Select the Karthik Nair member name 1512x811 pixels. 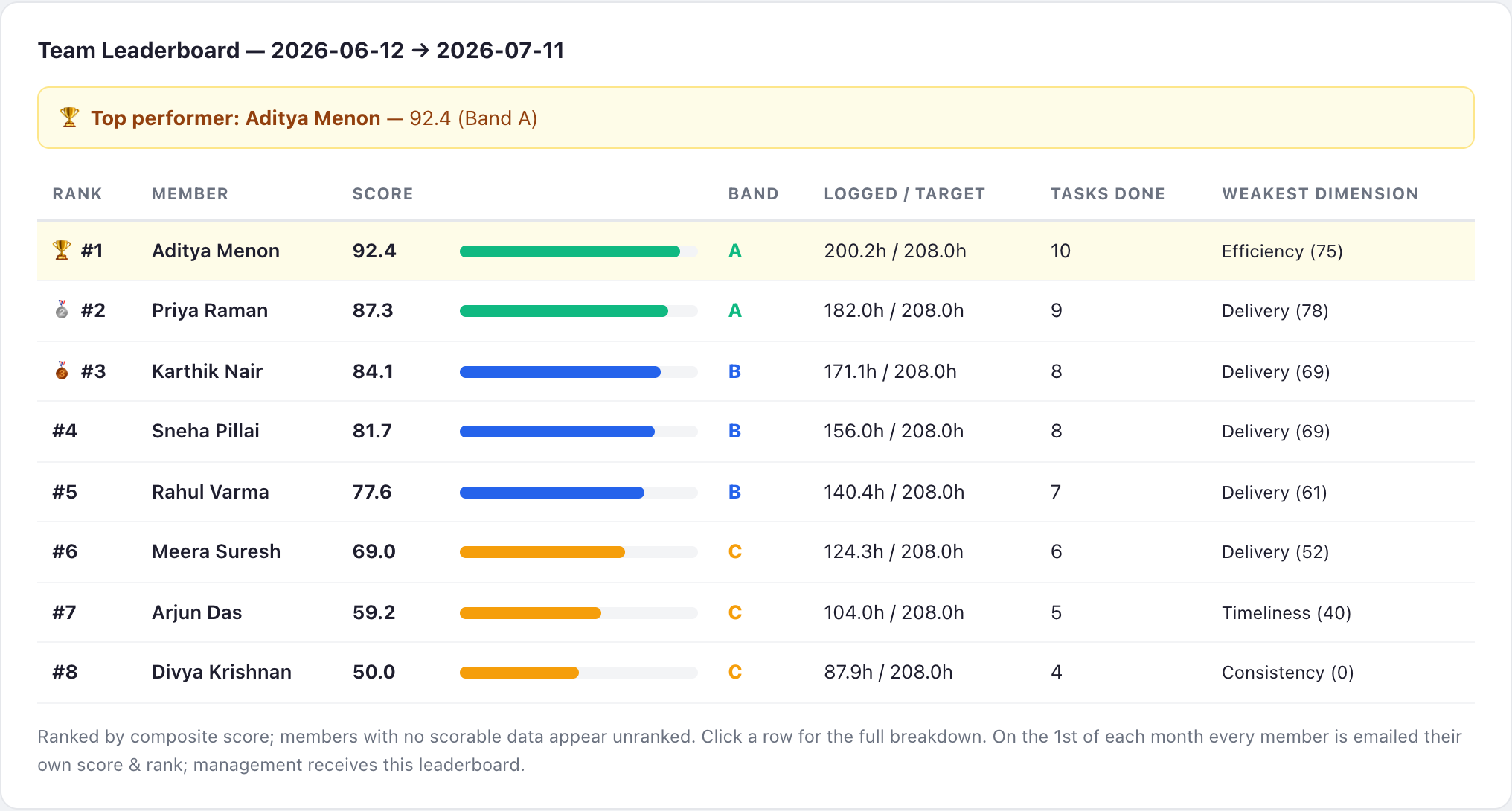pyautogui.click(x=207, y=371)
